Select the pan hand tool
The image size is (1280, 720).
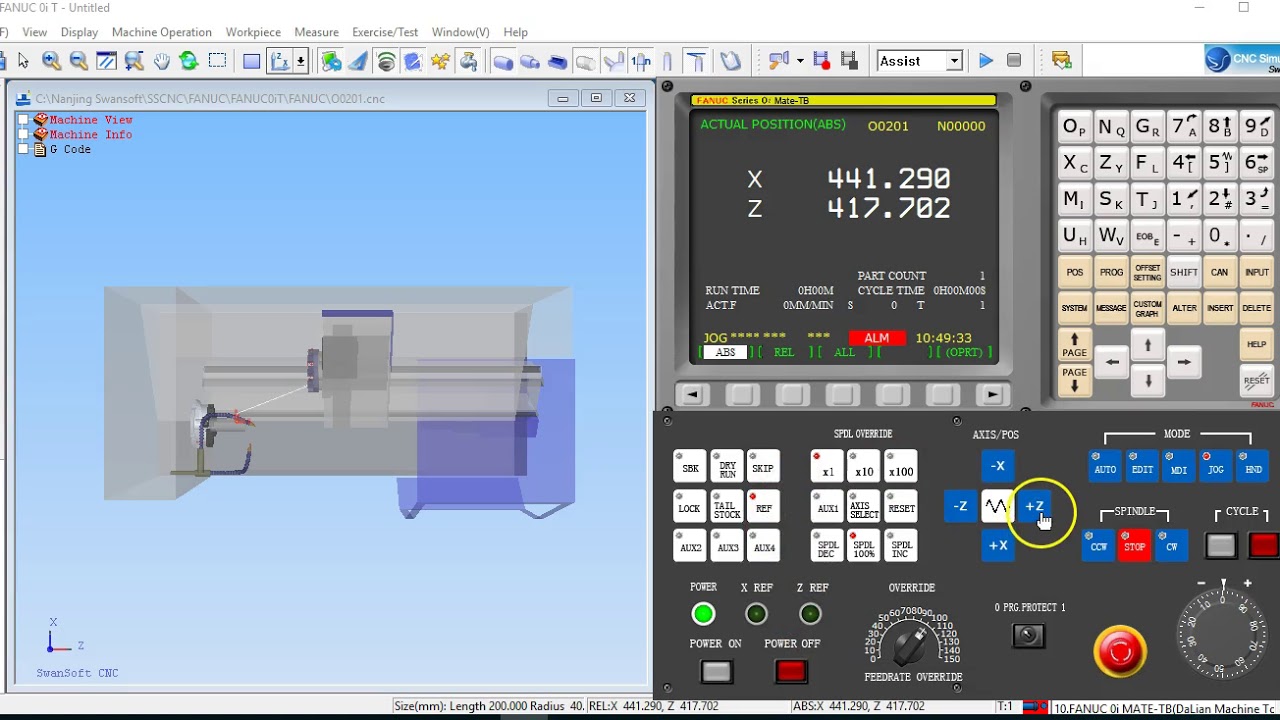(x=162, y=61)
